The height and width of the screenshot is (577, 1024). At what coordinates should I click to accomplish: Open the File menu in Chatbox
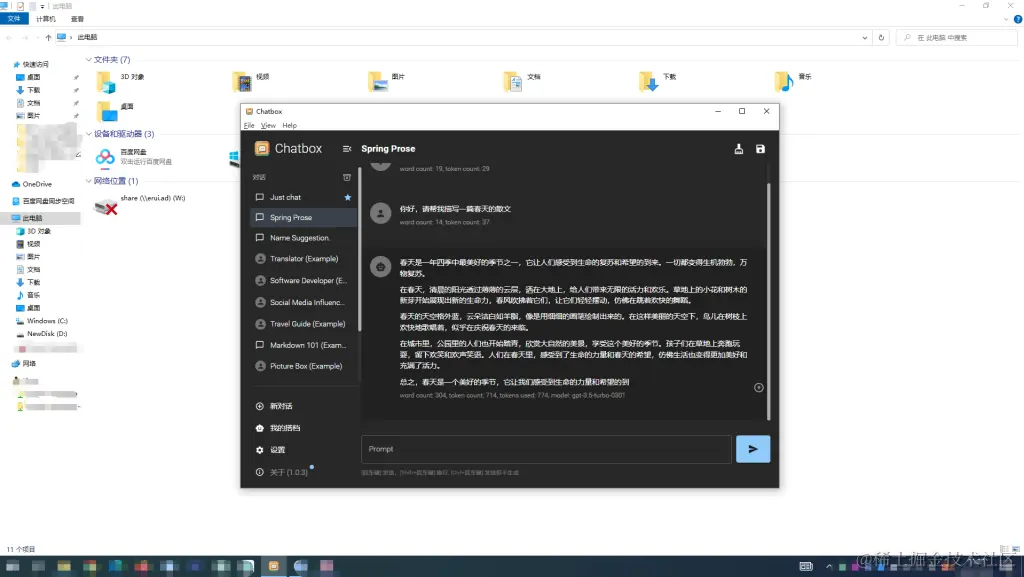249,125
